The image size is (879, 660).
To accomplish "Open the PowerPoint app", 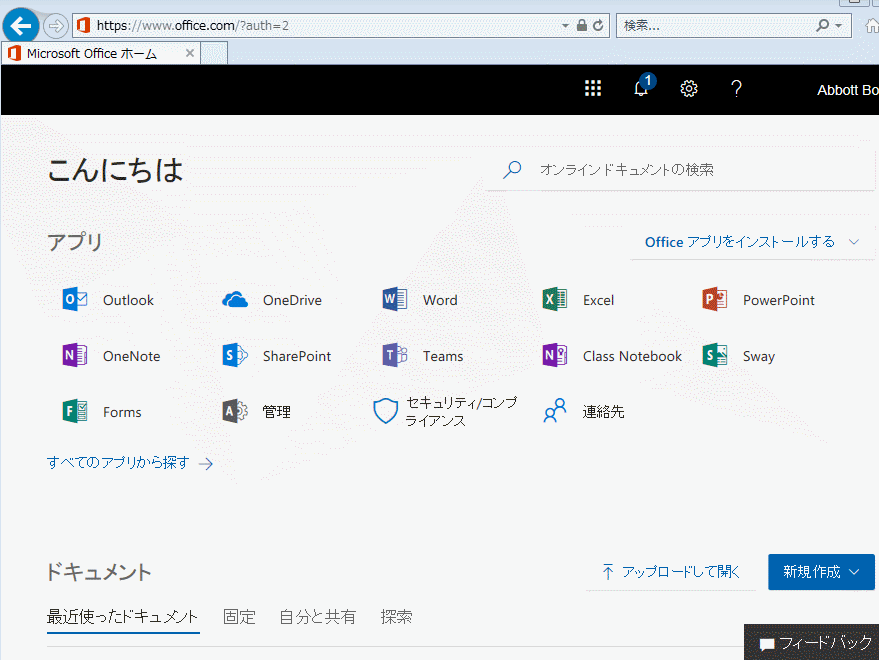I will (758, 300).
